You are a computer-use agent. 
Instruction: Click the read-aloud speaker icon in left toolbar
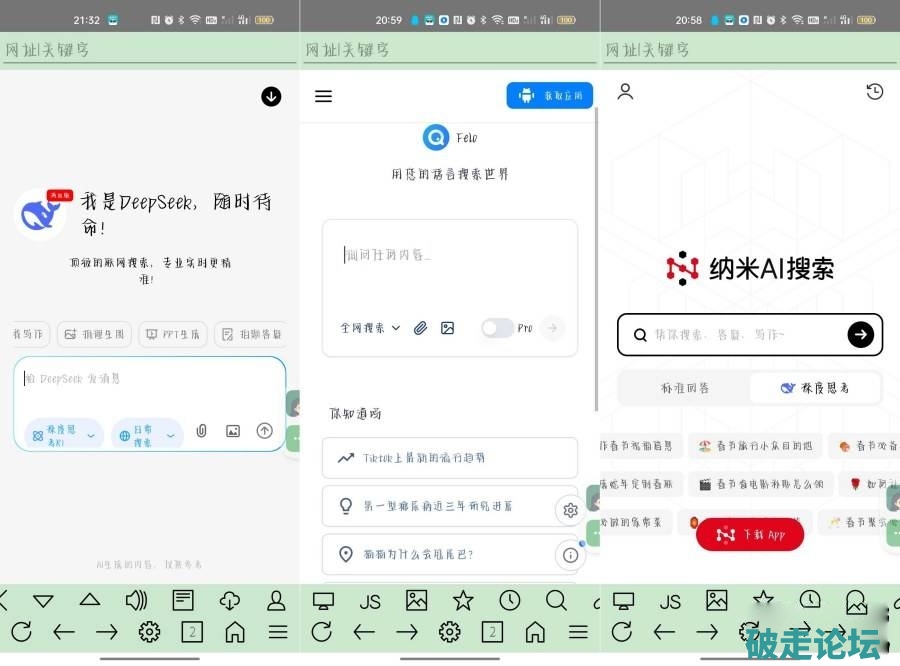(x=136, y=600)
